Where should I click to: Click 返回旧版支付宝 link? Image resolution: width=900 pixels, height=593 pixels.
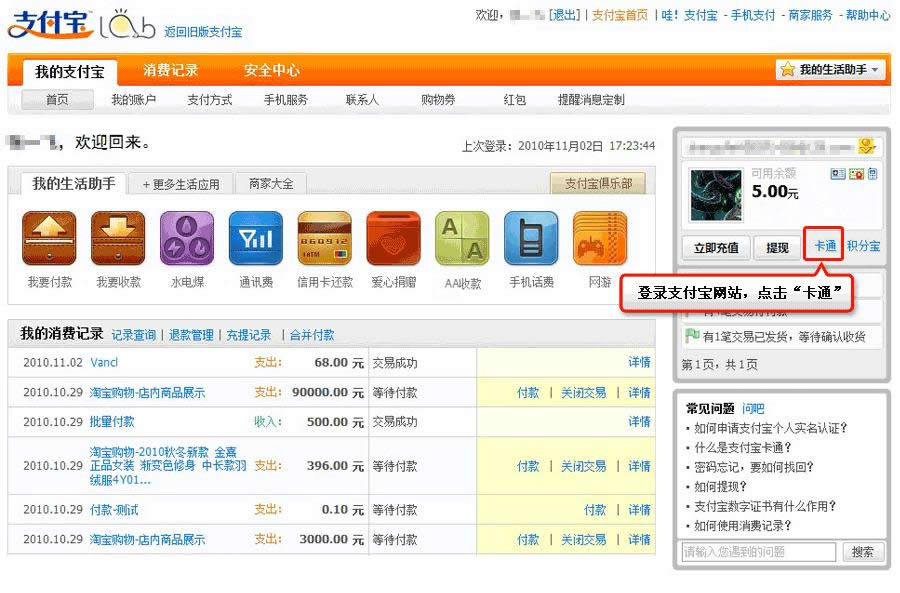pos(203,32)
